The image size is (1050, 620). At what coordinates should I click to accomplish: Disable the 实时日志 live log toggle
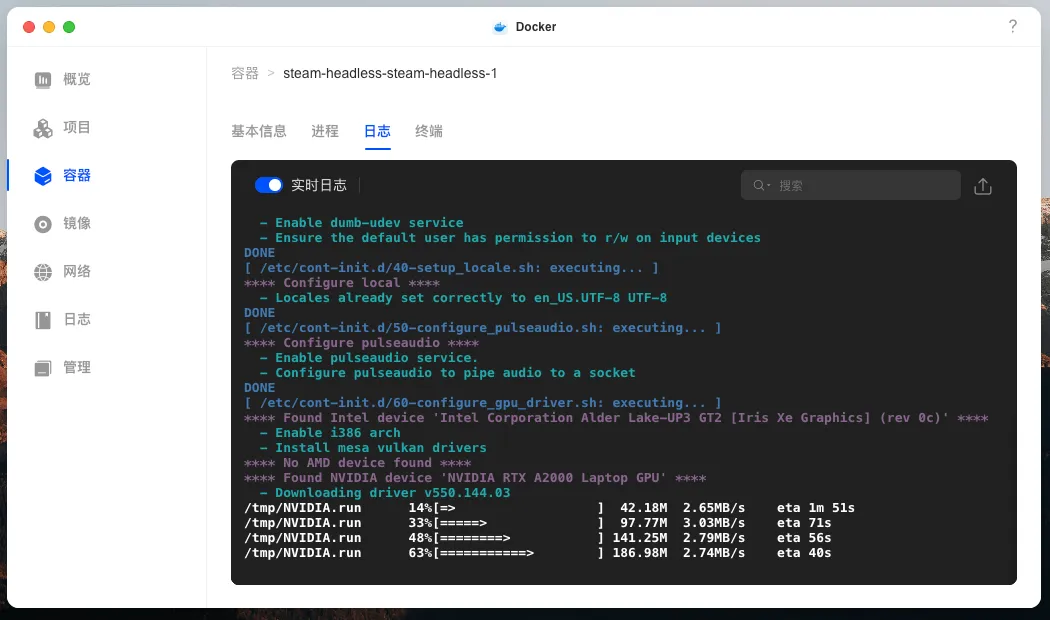click(269, 184)
